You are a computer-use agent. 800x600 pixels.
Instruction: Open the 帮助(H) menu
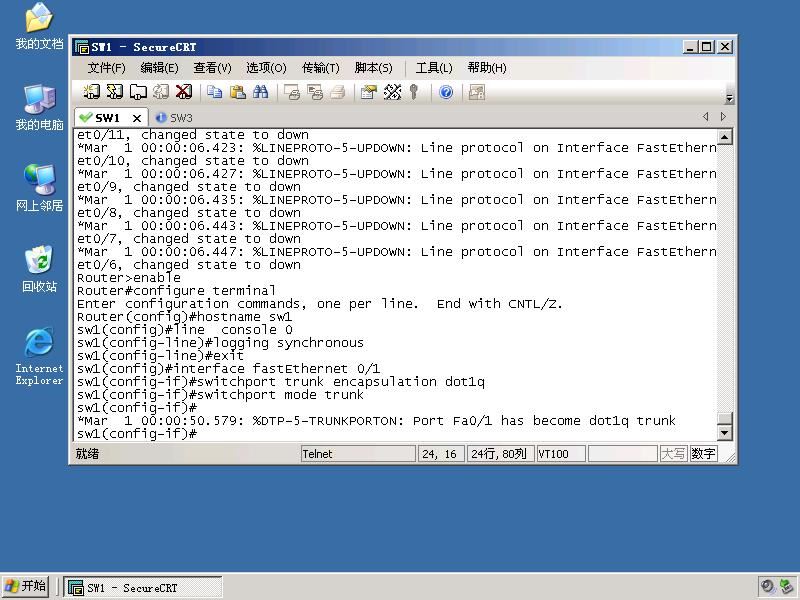[x=487, y=68]
